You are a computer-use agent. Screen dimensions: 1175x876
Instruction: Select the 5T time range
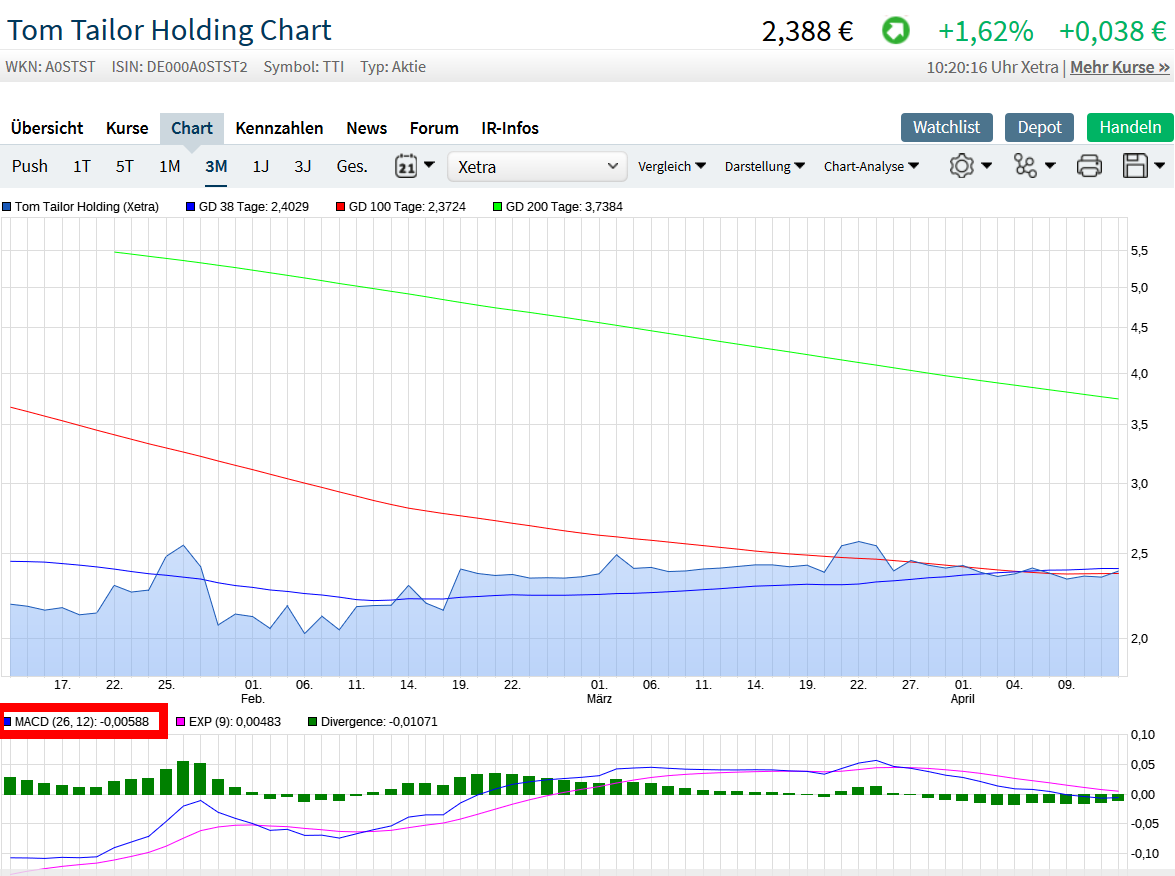(x=124, y=166)
